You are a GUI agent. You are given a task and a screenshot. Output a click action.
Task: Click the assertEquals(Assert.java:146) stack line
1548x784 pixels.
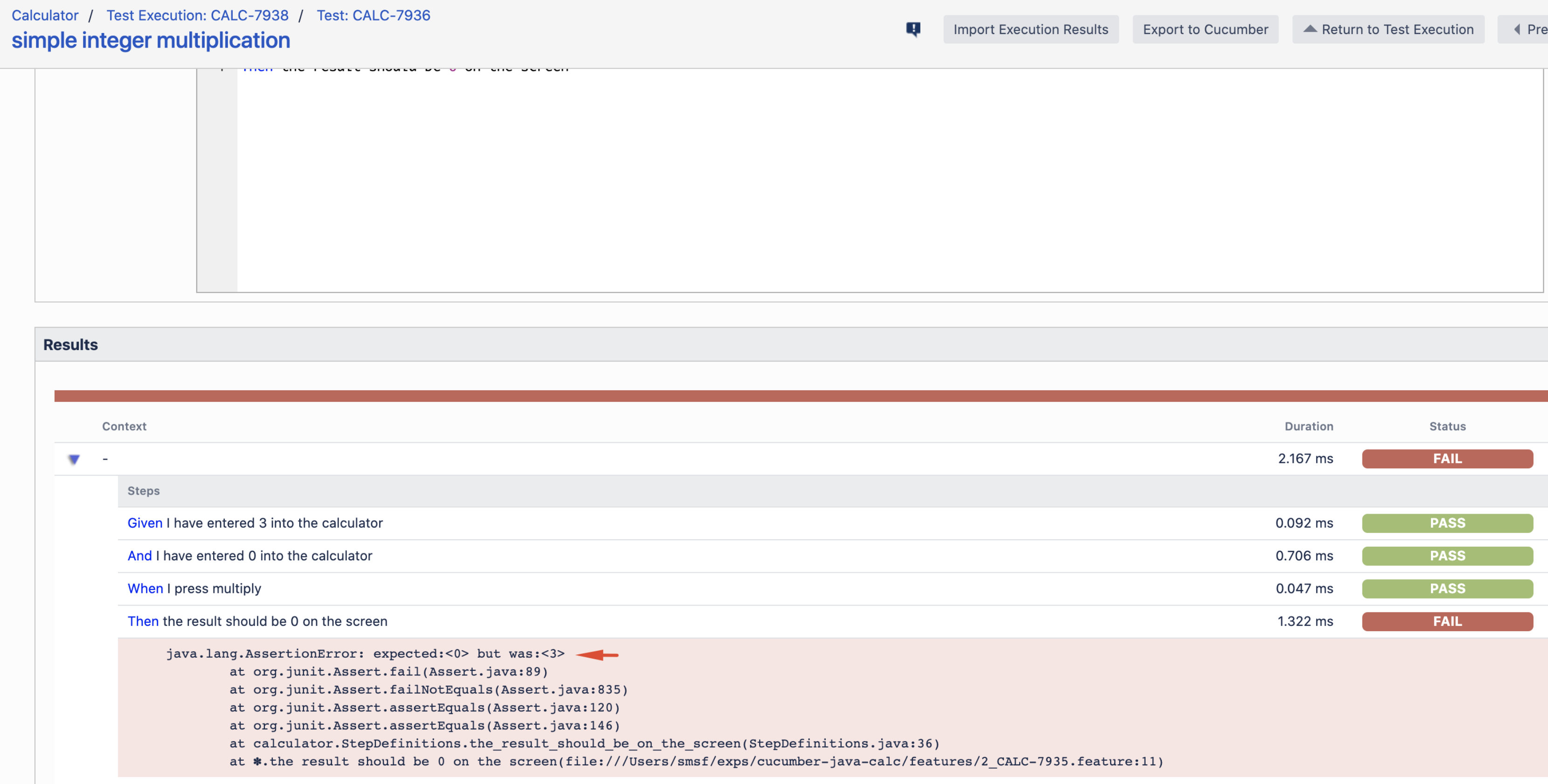click(x=424, y=726)
